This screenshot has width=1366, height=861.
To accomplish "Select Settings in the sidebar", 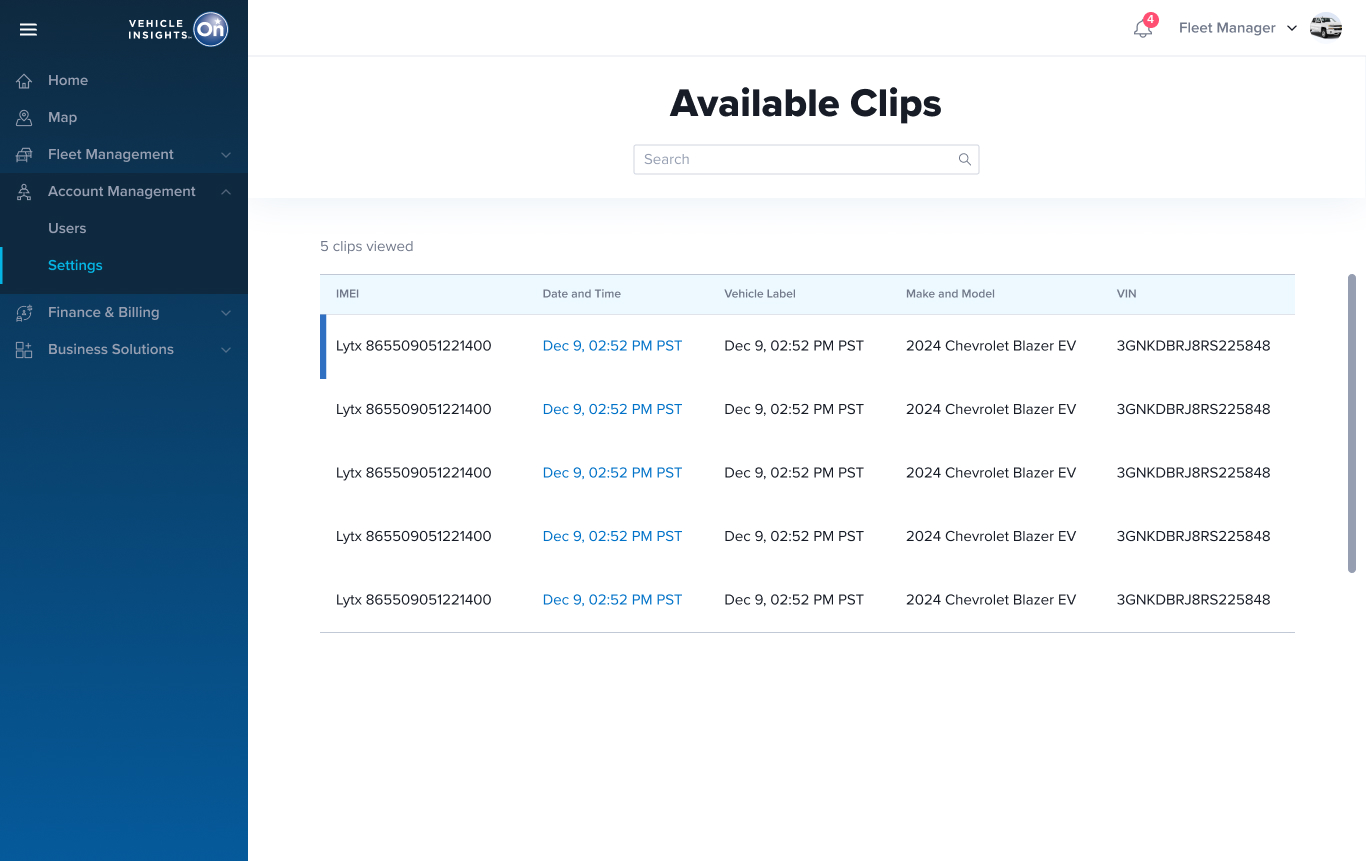I will tap(75, 265).
